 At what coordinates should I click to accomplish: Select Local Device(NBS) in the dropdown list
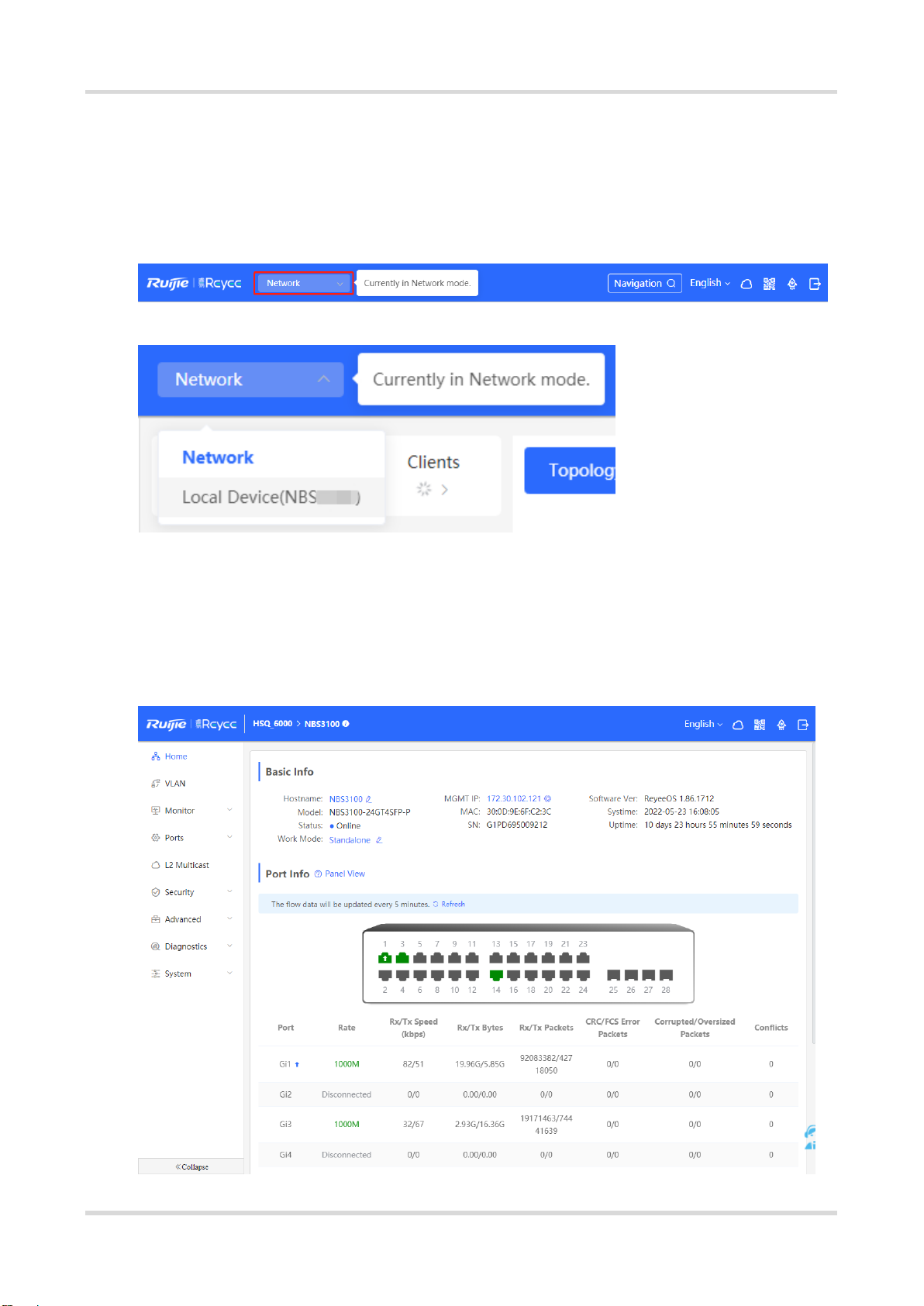tap(271, 497)
